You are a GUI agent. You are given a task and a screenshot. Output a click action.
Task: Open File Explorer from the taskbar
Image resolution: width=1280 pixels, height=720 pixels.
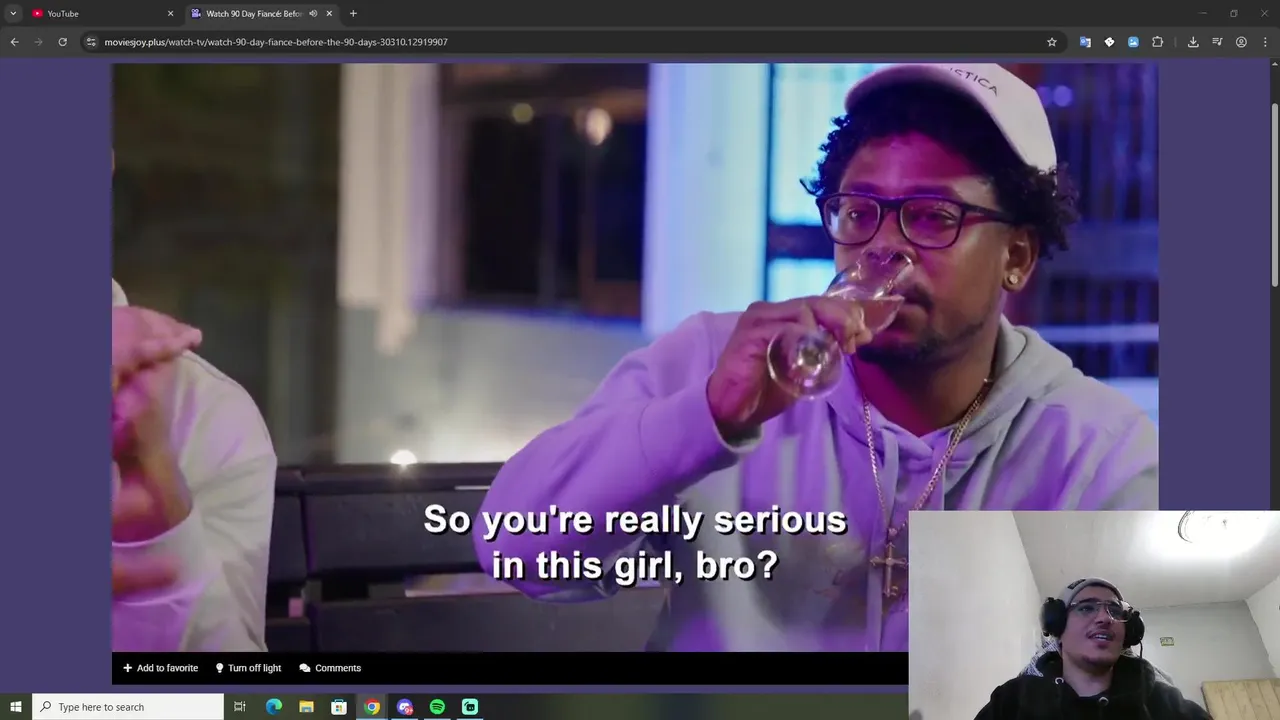[x=306, y=707]
